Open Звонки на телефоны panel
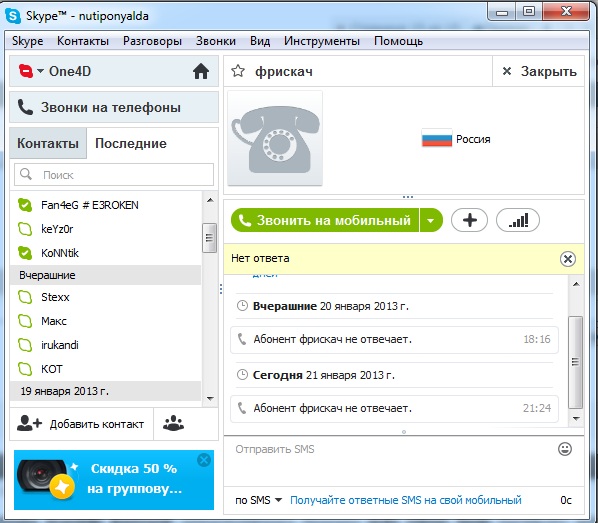Image resolution: width=598 pixels, height=523 pixels. tap(114, 107)
